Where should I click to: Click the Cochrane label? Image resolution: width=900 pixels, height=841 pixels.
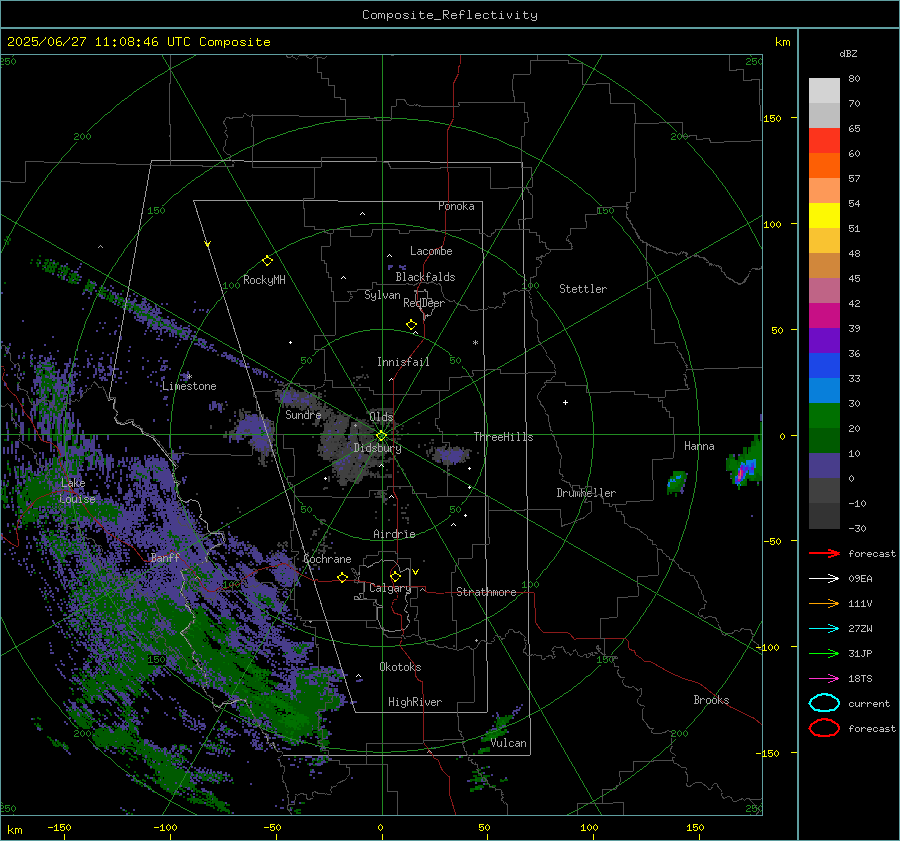point(327,559)
